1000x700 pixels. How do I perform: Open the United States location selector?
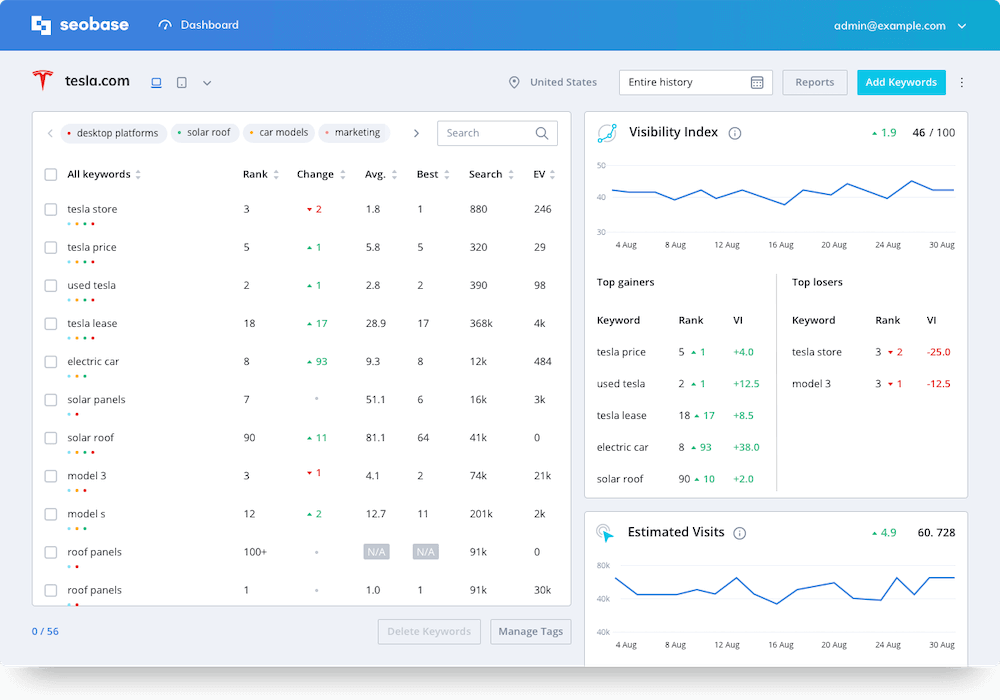coord(552,82)
